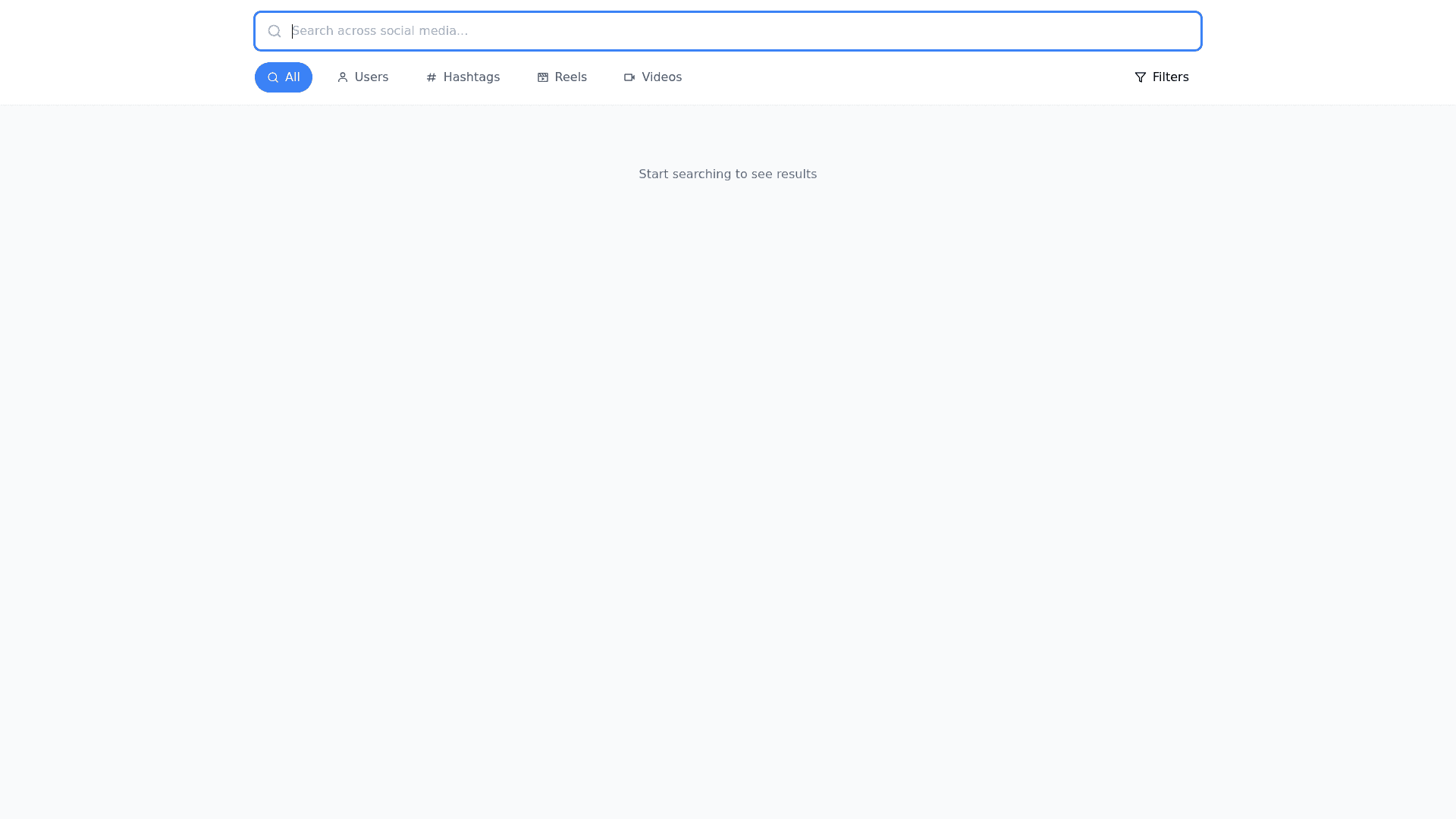Show only Videos results
Image resolution: width=1456 pixels, height=819 pixels.
click(x=652, y=77)
